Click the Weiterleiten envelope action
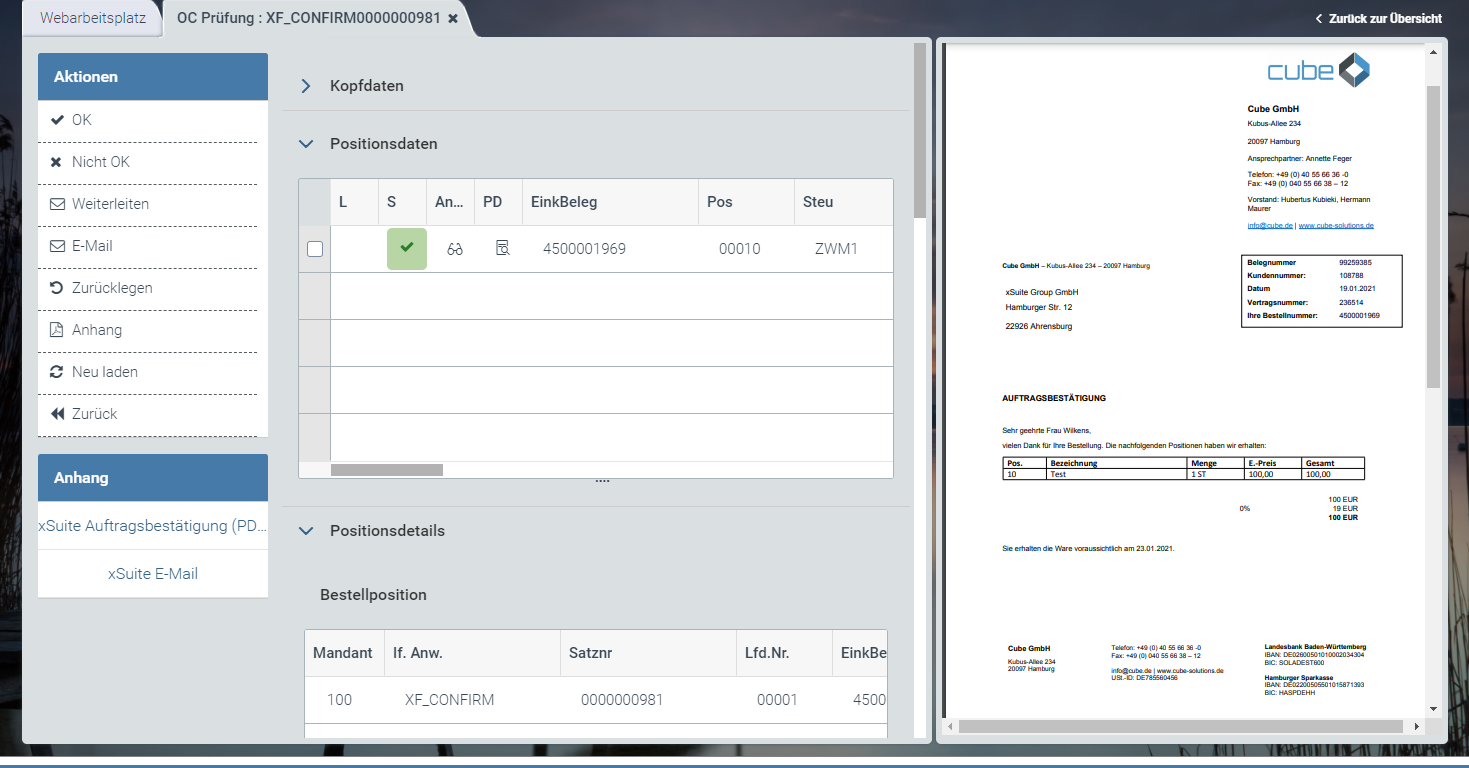 click(109, 204)
